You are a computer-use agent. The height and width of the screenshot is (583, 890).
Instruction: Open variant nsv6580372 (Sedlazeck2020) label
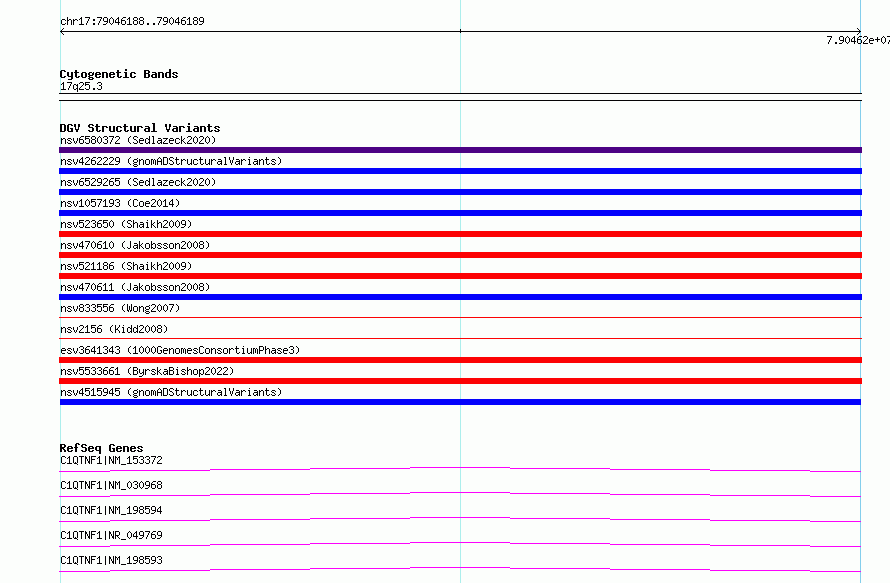[138, 140]
